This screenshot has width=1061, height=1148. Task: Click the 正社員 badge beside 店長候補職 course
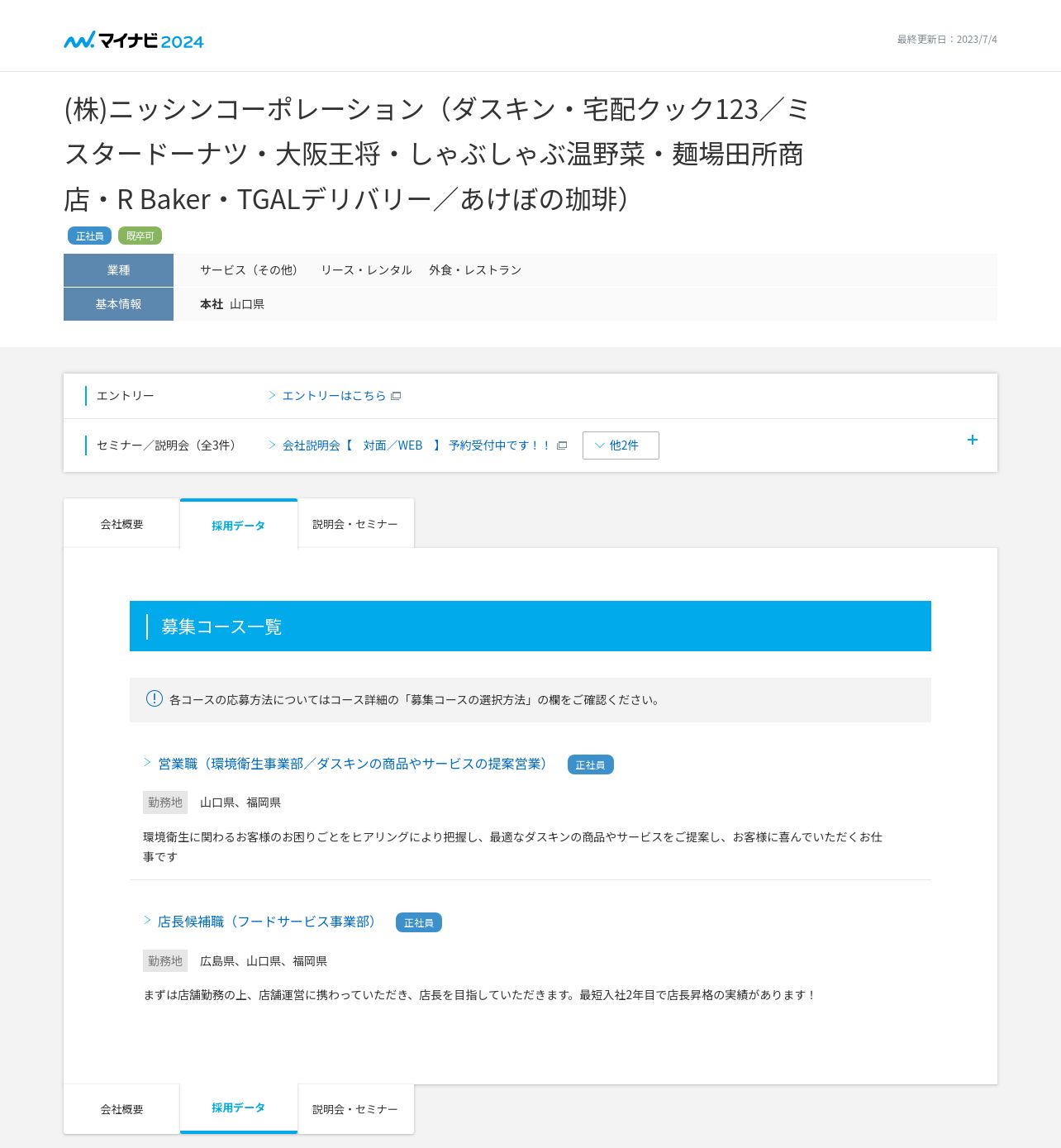click(x=418, y=922)
